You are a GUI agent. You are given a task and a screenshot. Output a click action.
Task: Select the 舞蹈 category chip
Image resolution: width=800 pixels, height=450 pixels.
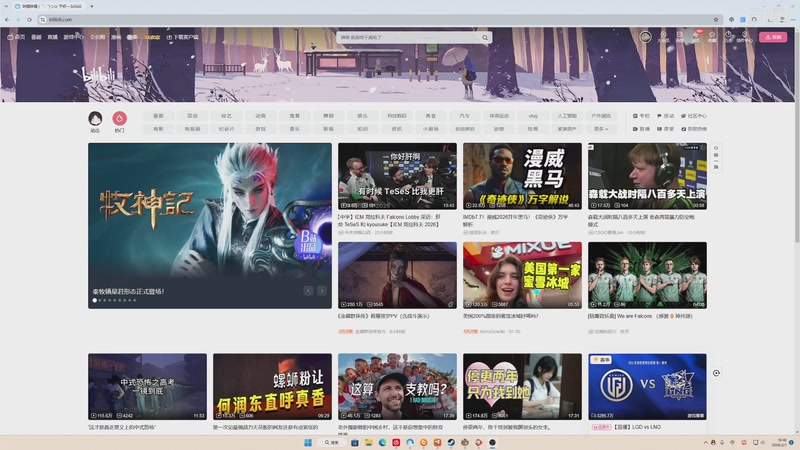tap(329, 116)
